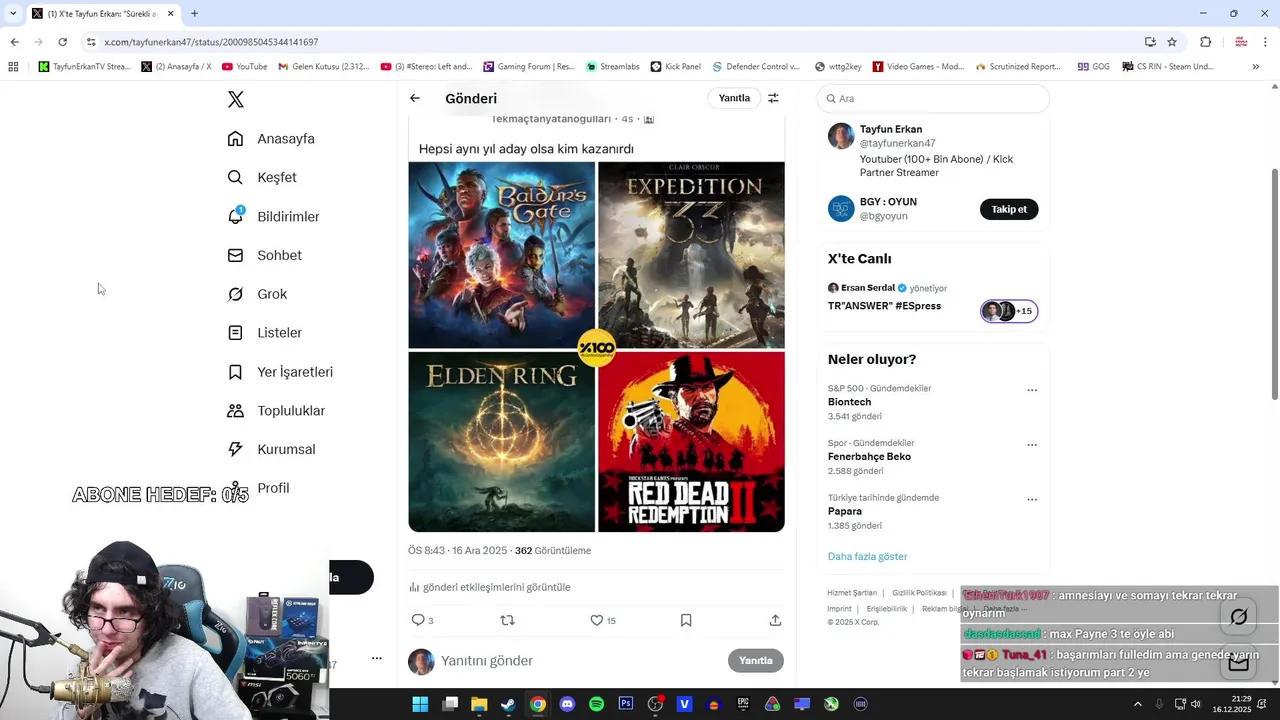1280x720 pixels.
Task: View gönderi etkileşimlerini görüntüle link
Action: click(489, 587)
